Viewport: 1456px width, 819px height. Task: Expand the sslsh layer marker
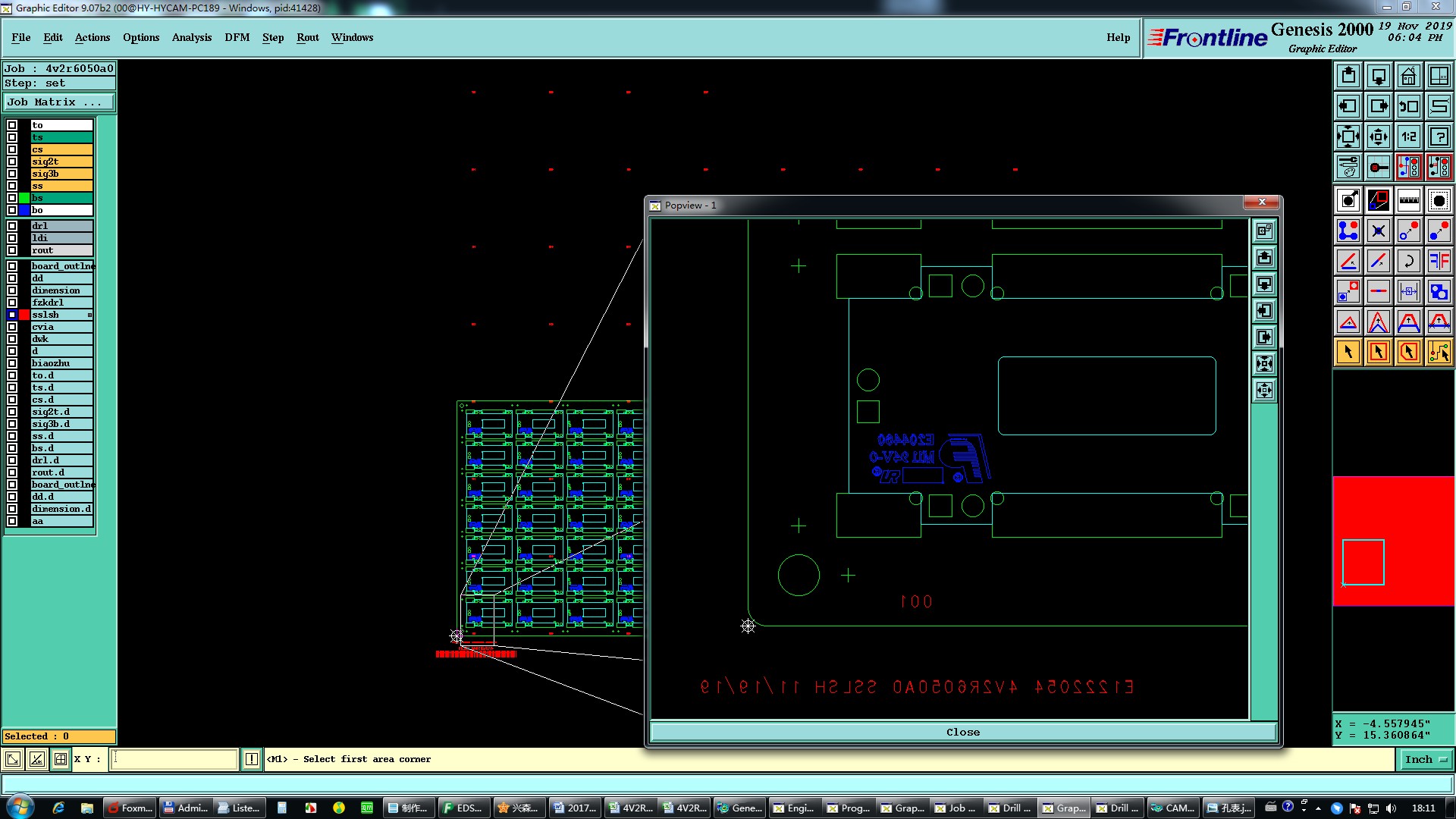89,315
